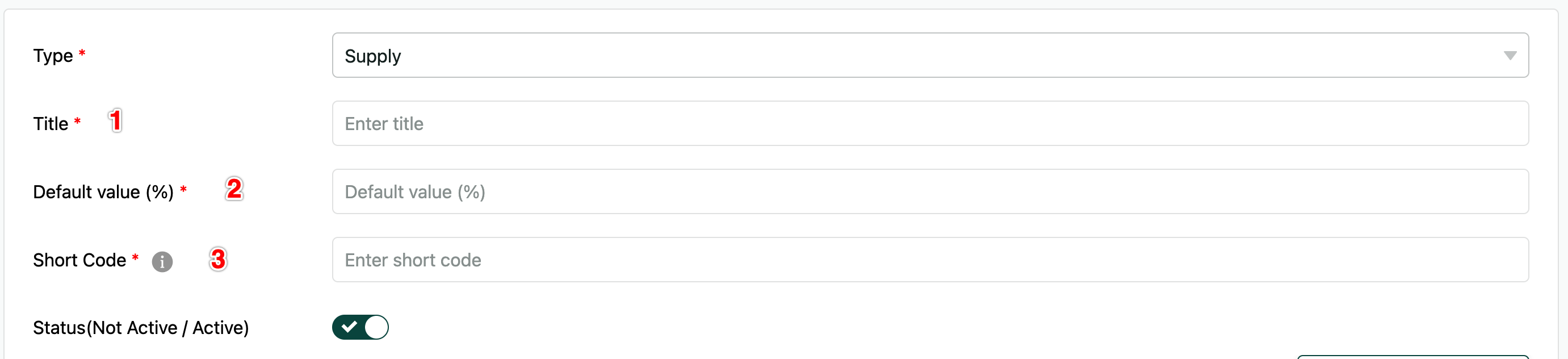Click the Enter short code field

point(929,260)
